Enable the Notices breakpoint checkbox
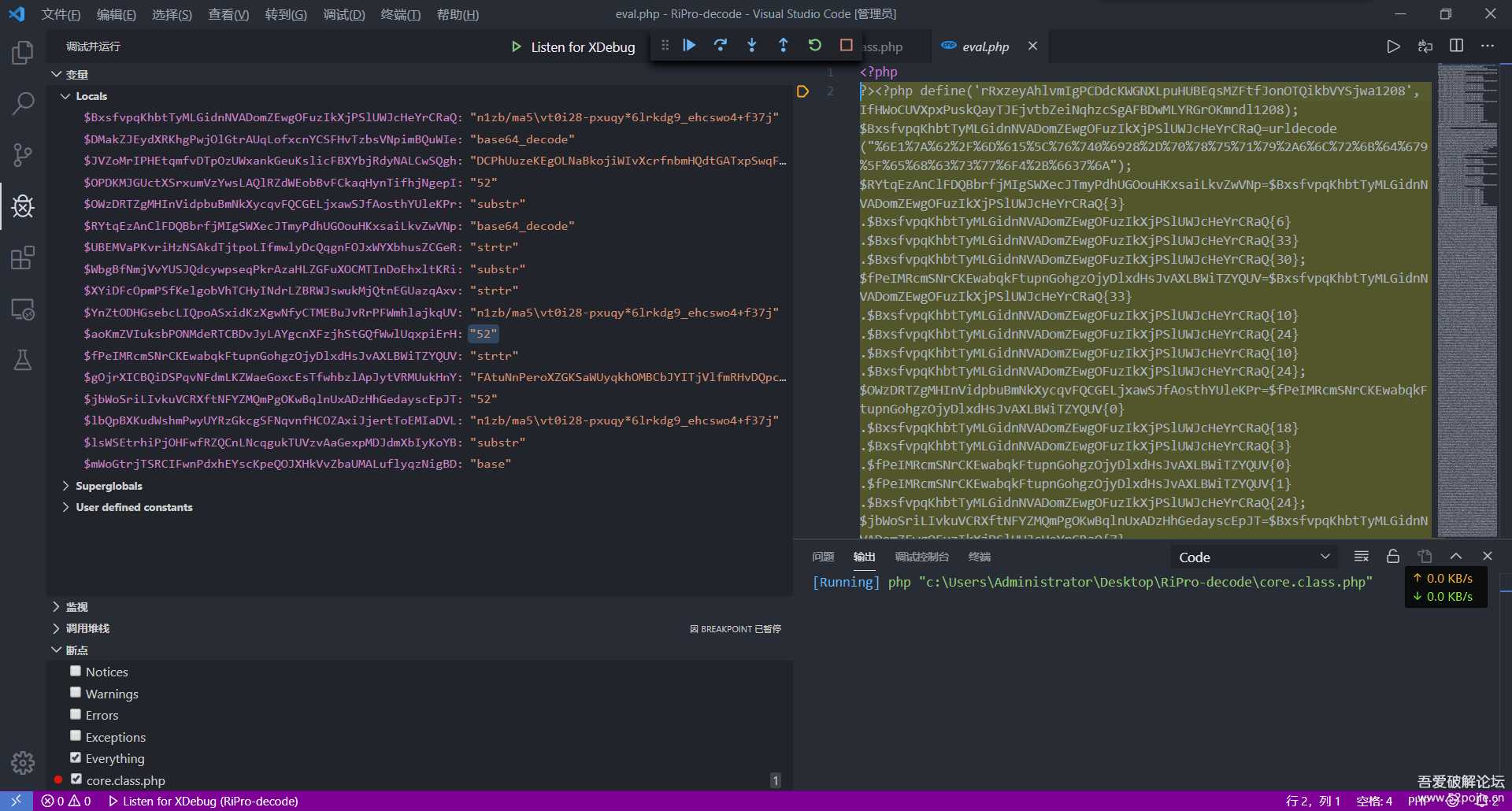This screenshot has width=1512, height=811. coord(76,672)
